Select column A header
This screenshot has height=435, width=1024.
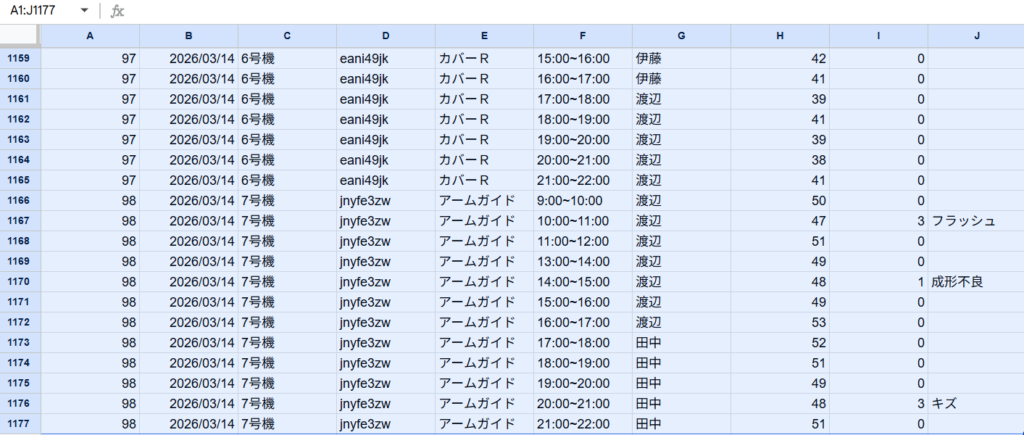point(90,36)
